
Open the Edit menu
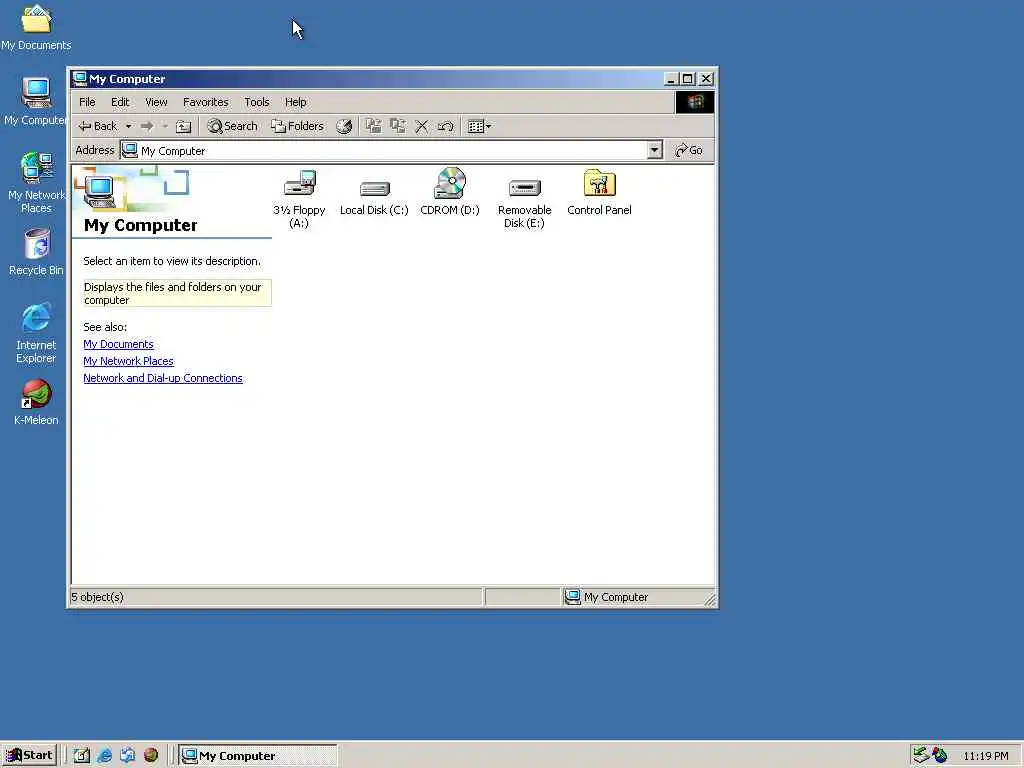click(x=120, y=102)
